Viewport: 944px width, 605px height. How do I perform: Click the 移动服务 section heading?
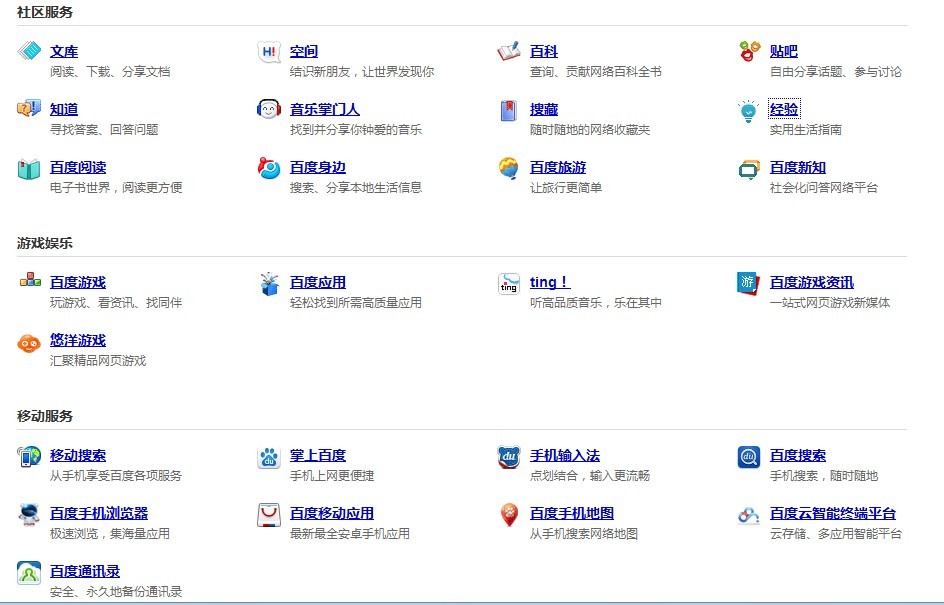[x=45, y=416]
